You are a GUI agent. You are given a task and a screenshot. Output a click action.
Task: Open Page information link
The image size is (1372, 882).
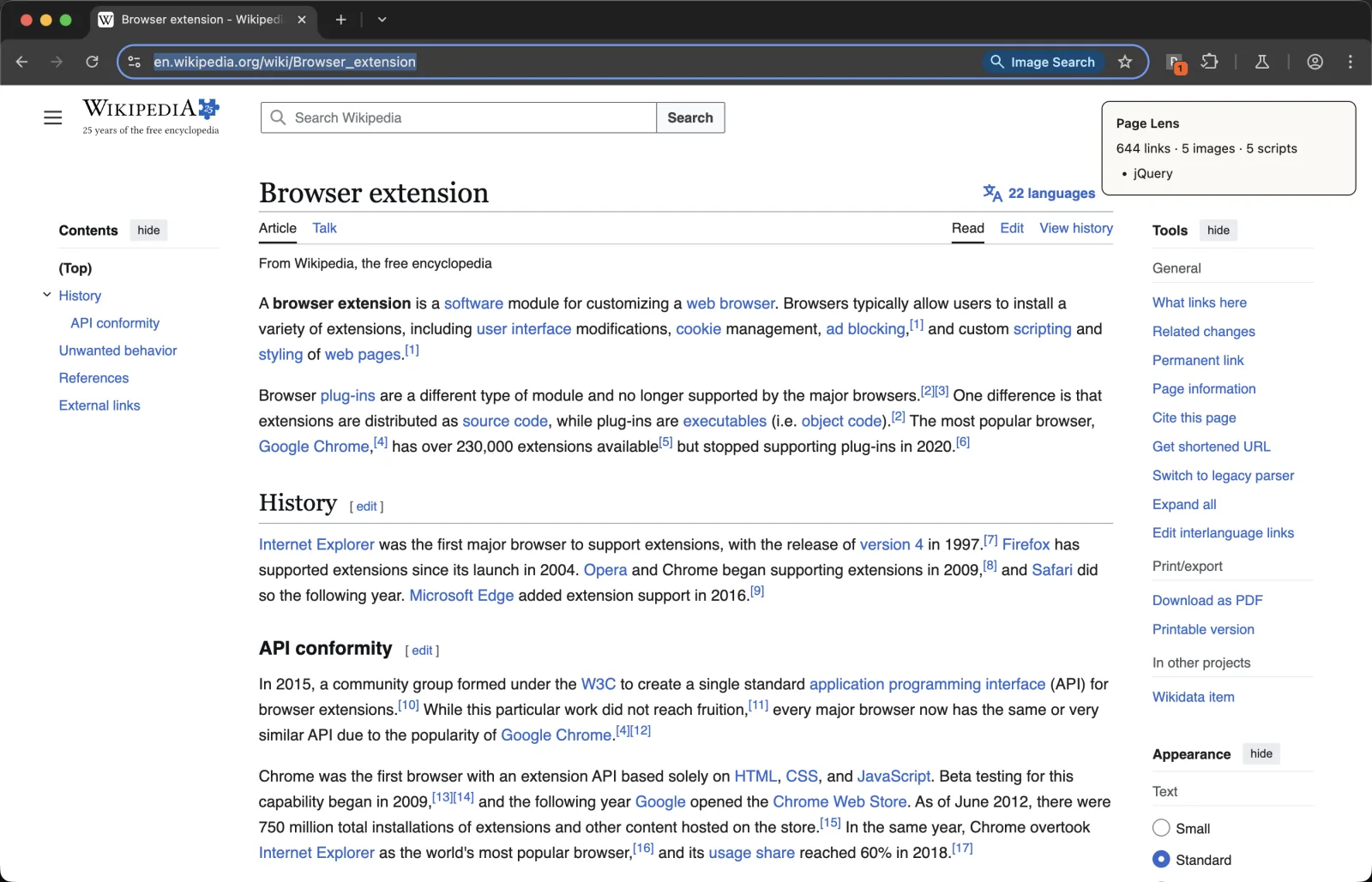1204,389
